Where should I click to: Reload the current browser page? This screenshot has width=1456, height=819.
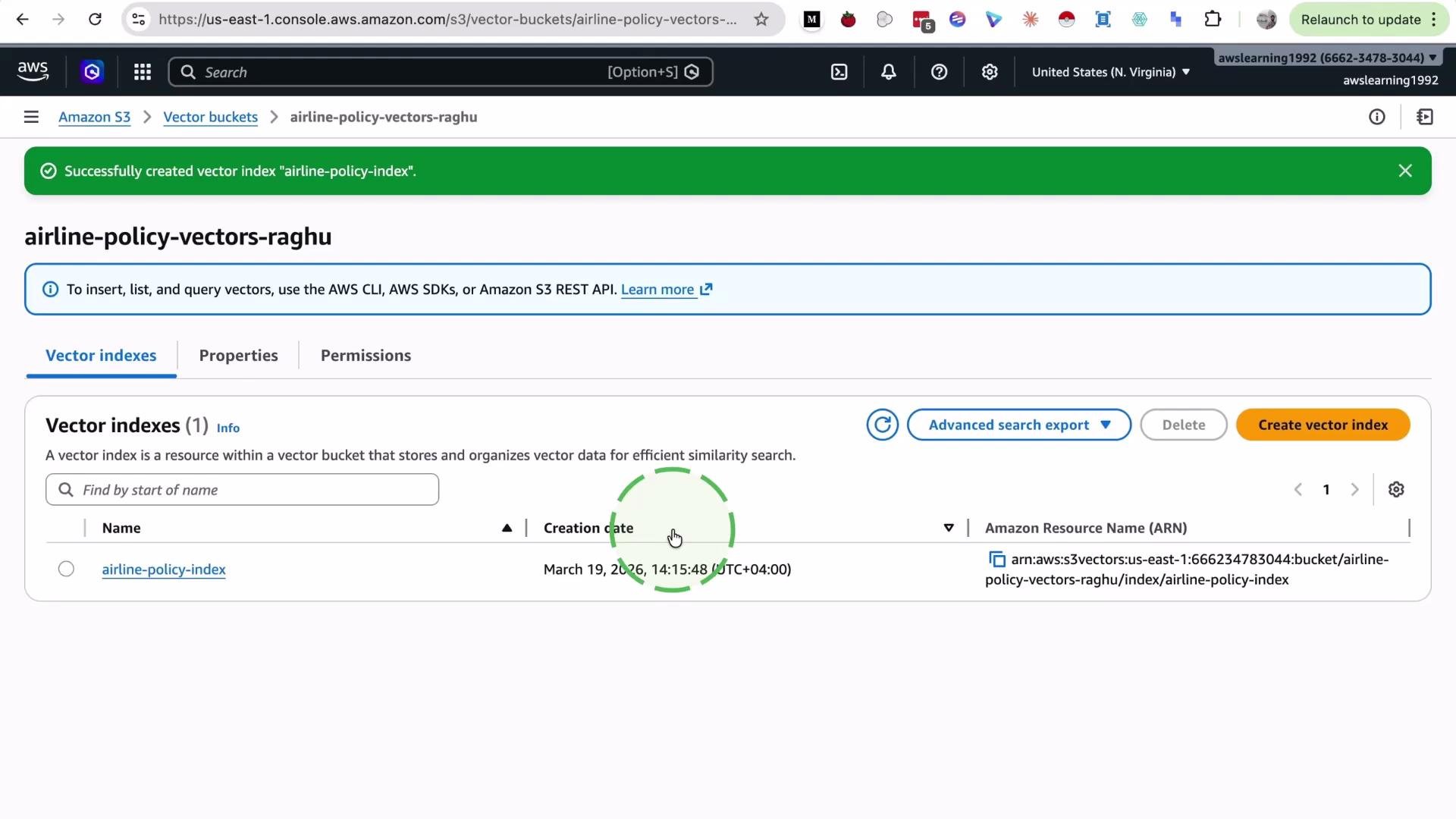tap(95, 20)
